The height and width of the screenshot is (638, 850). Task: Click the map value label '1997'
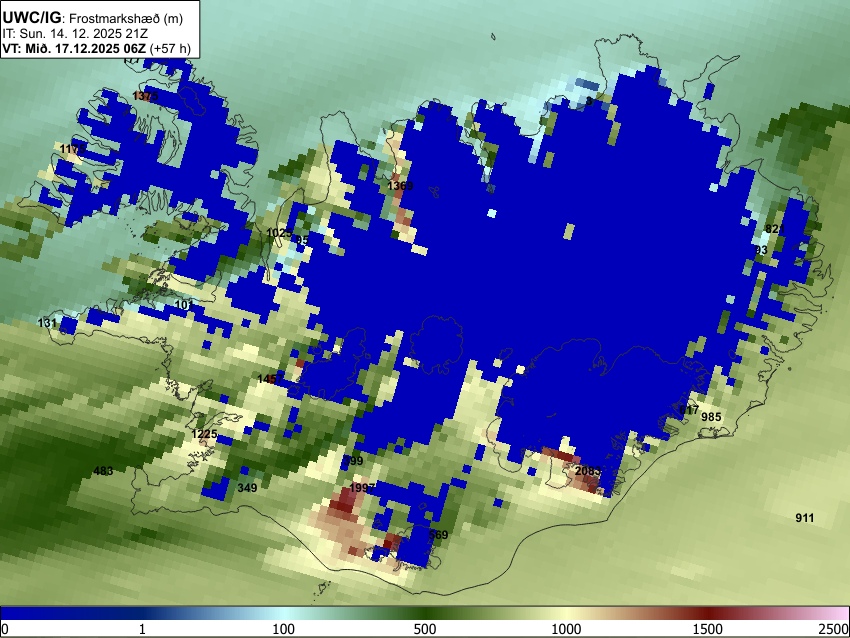pyautogui.click(x=362, y=488)
